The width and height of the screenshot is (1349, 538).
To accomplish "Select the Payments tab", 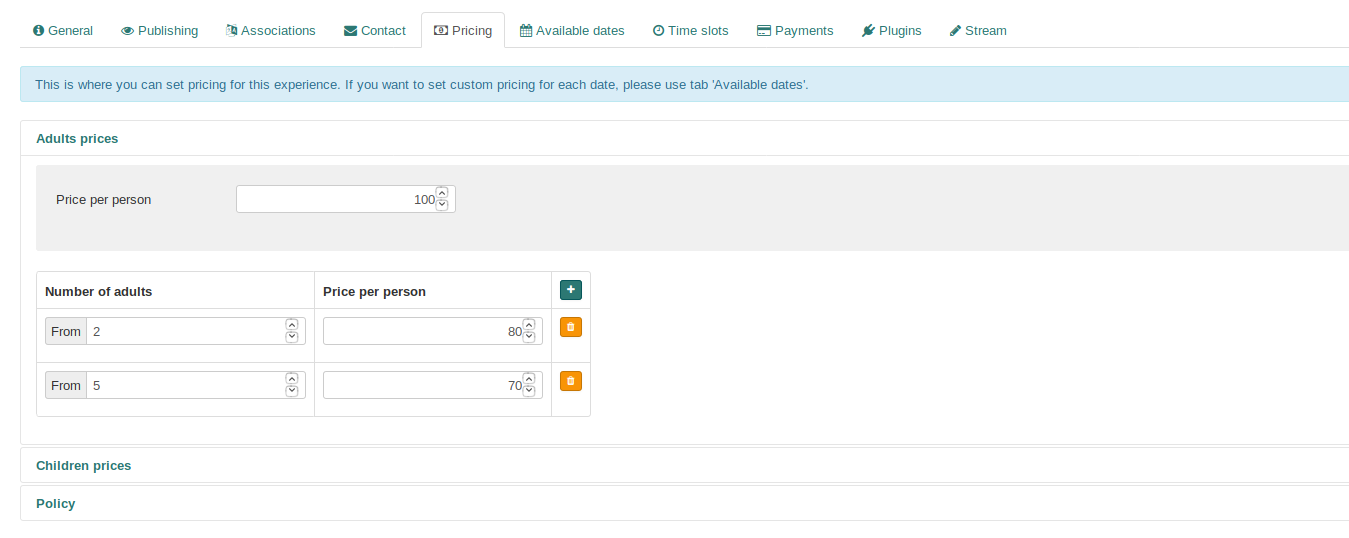I will 795,31.
